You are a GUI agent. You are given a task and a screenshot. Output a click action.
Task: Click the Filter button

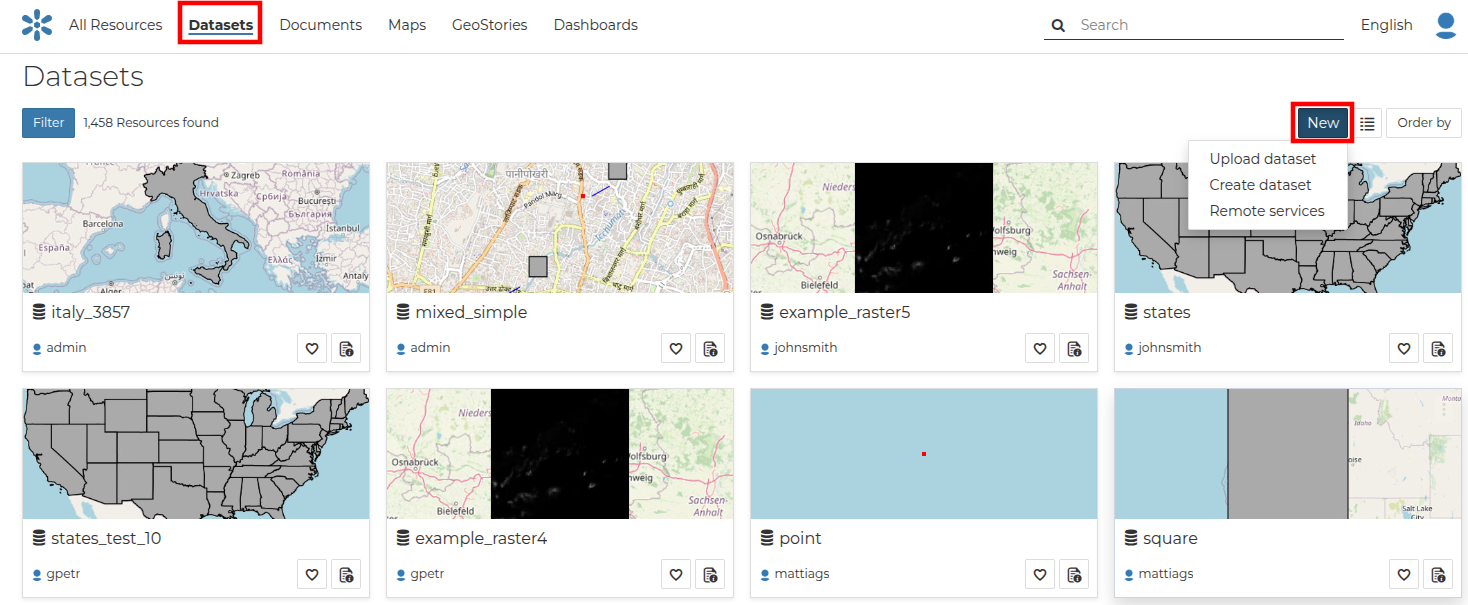click(48, 123)
